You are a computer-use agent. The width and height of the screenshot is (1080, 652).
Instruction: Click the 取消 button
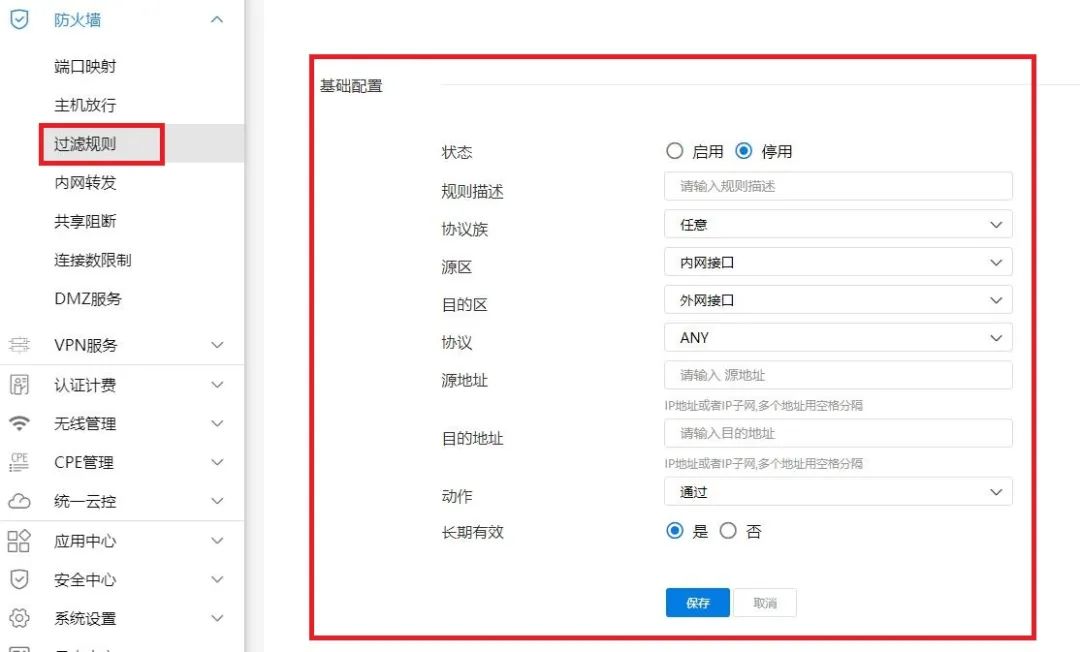[x=765, y=602]
